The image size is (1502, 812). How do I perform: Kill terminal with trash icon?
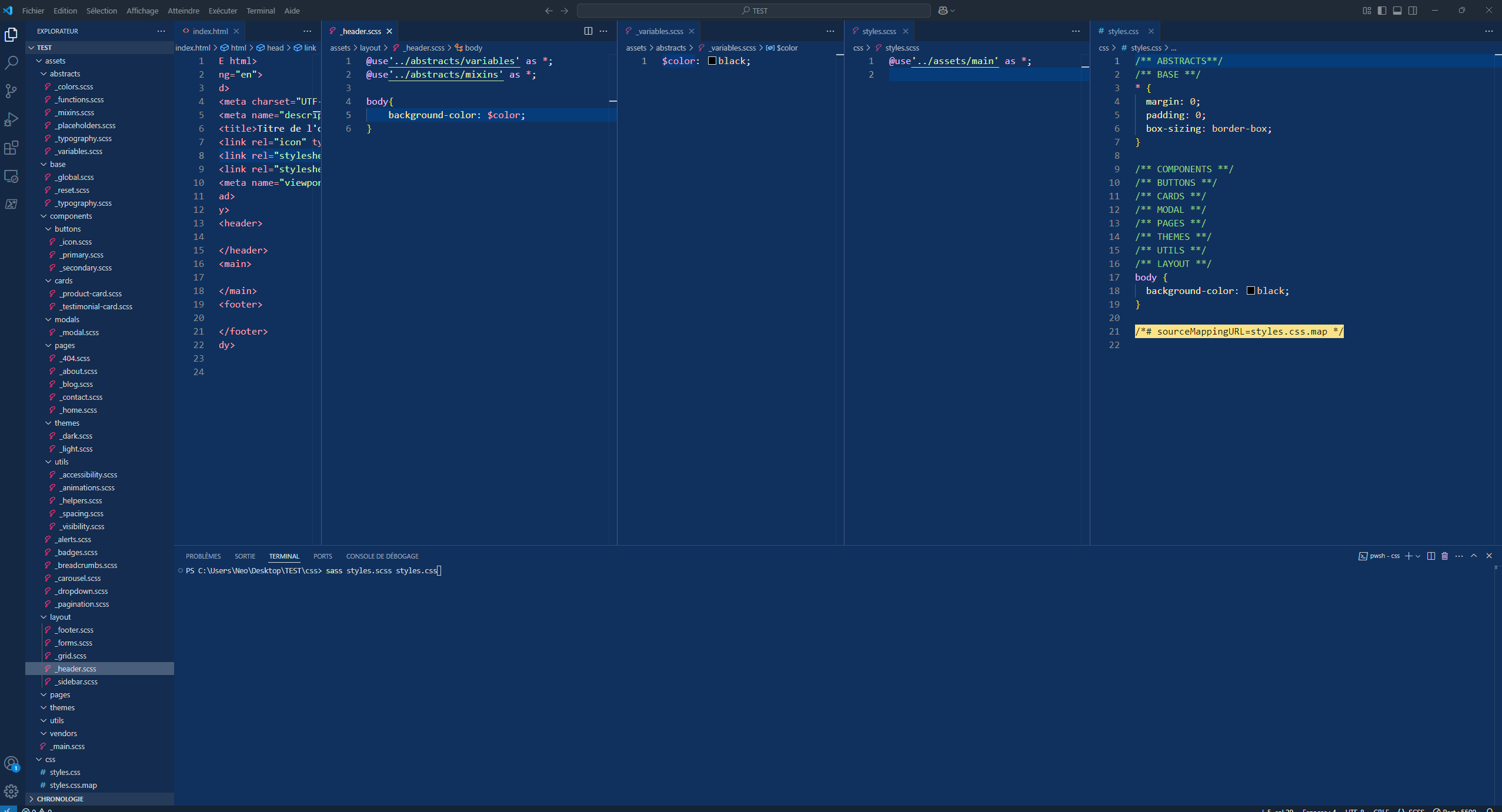[x=1444, y=556]
